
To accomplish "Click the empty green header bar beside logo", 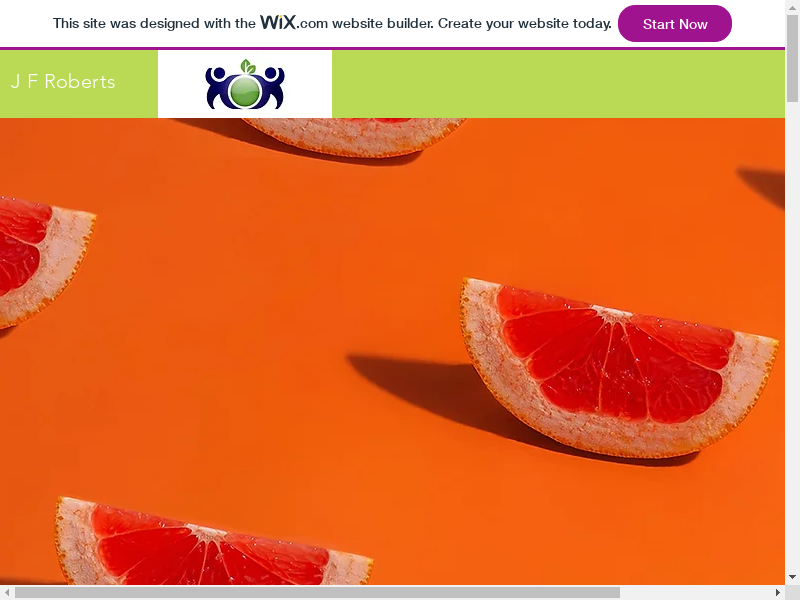I will tap(558, 84).
